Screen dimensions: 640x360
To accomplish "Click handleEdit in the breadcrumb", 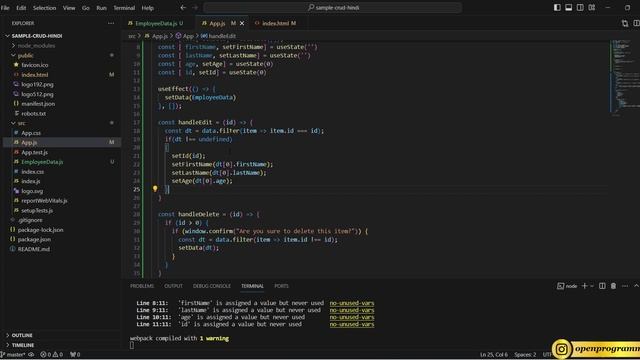I will click(222, 36).
